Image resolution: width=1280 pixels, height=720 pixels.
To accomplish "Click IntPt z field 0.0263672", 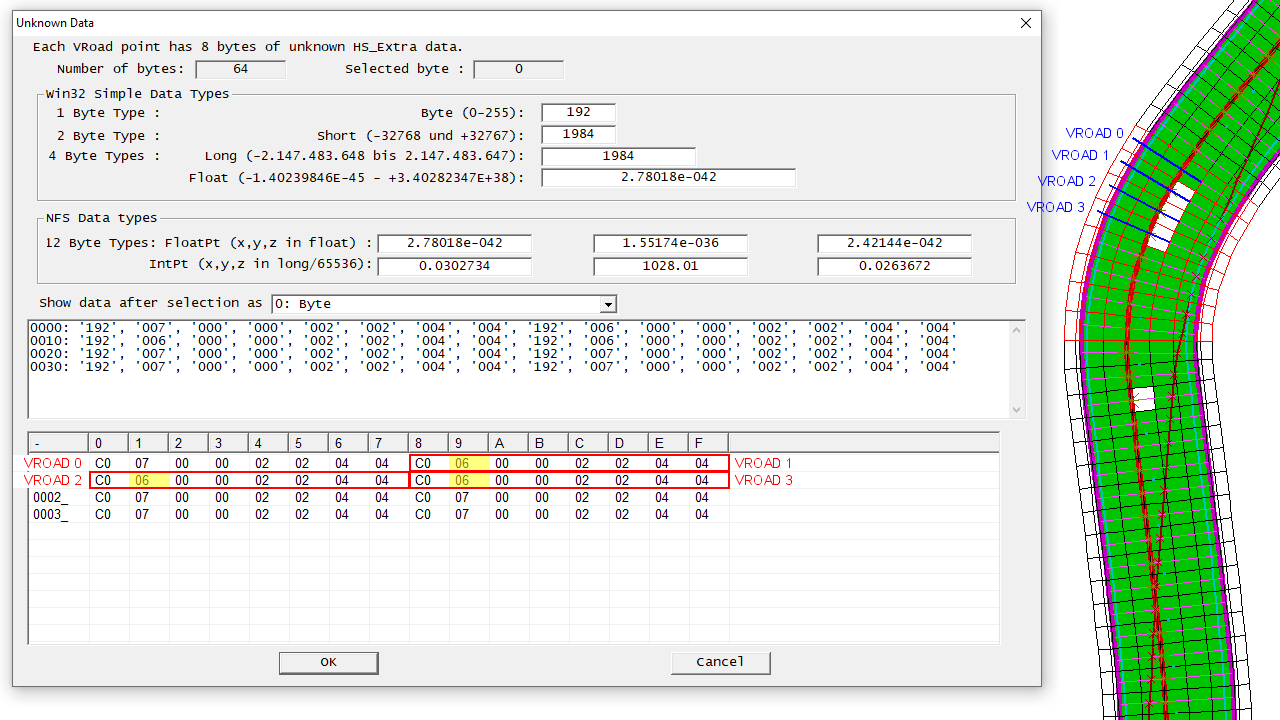I will click(894, 267).
